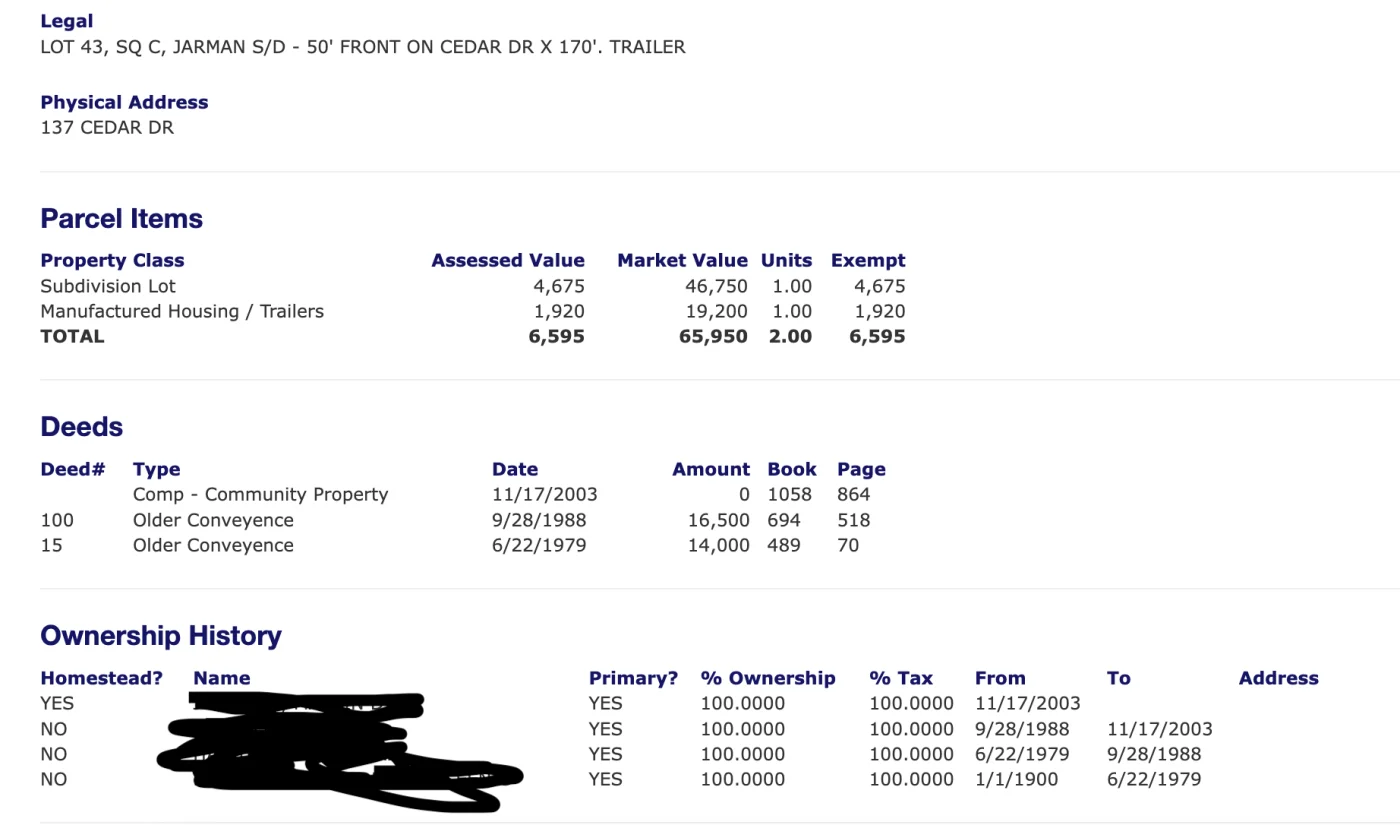Click the total market value 65,950

[x=713, y=337]
